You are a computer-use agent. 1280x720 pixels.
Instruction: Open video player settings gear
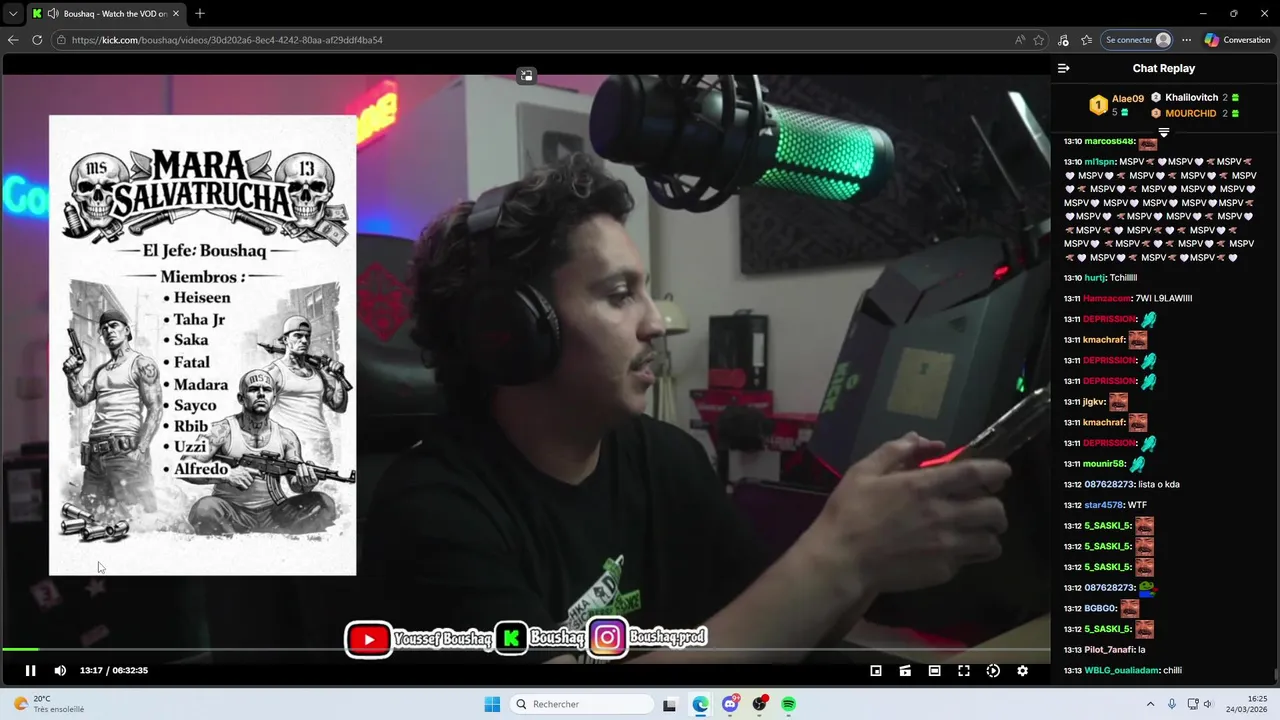click(x=1022, y=671)
